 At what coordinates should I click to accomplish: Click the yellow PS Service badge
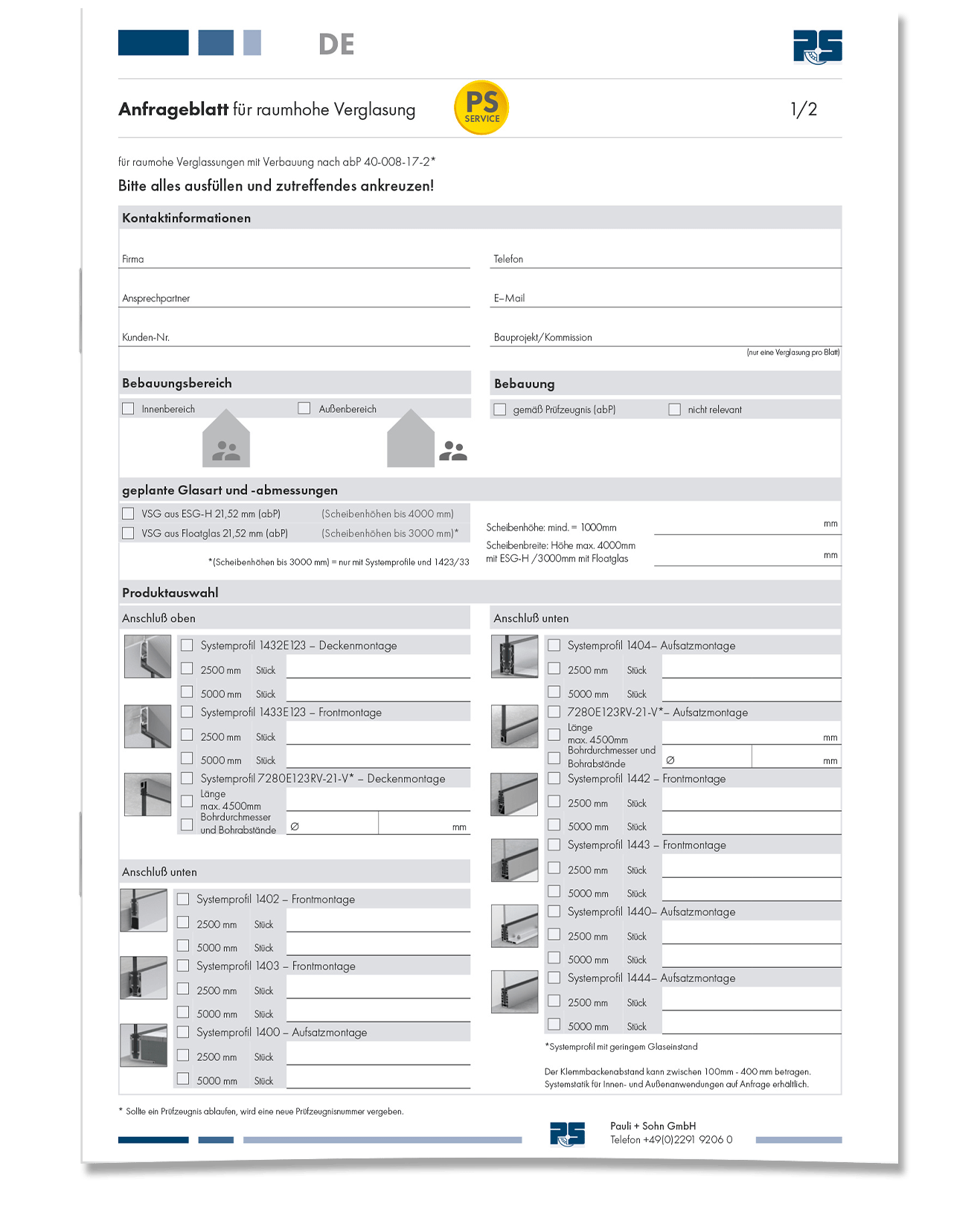[x=481, y=108]
